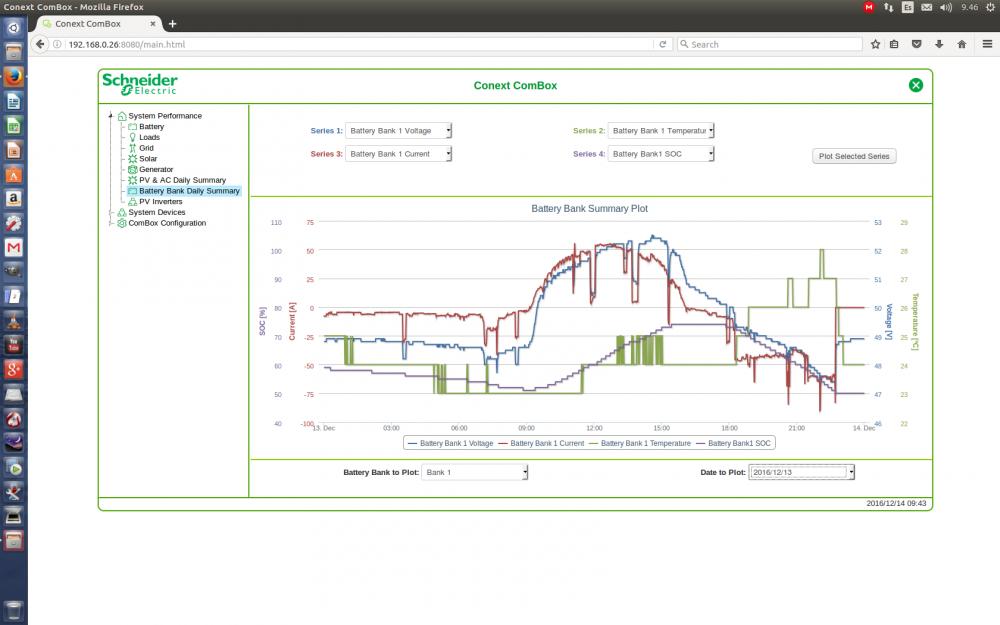This screenshot has height=625, width=1000.
Task: Open the Date to Plot dropdown
Action: [801, 473]
